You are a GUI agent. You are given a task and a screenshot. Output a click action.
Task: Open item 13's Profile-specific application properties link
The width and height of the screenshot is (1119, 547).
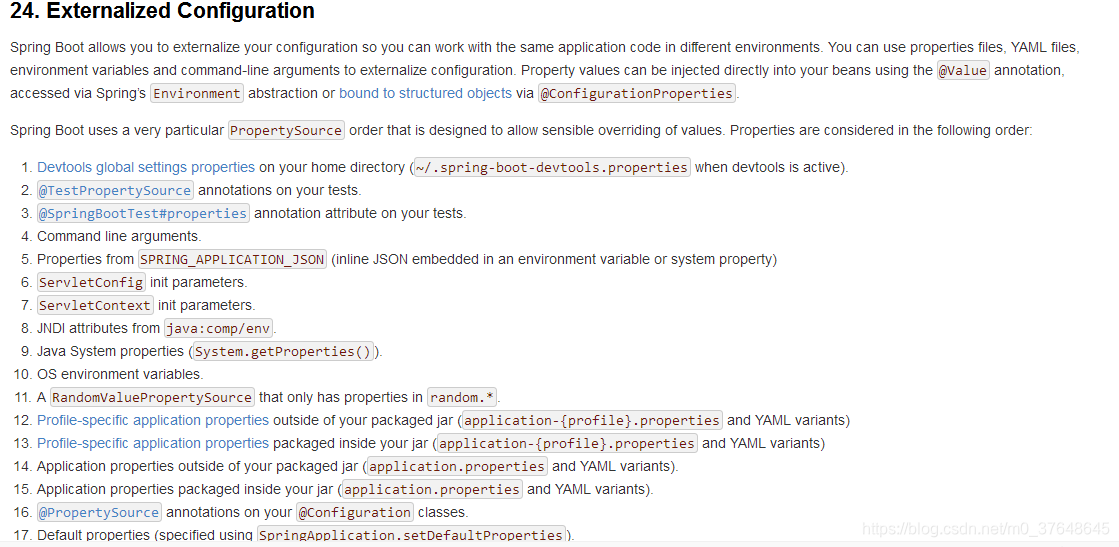[153, 443]
